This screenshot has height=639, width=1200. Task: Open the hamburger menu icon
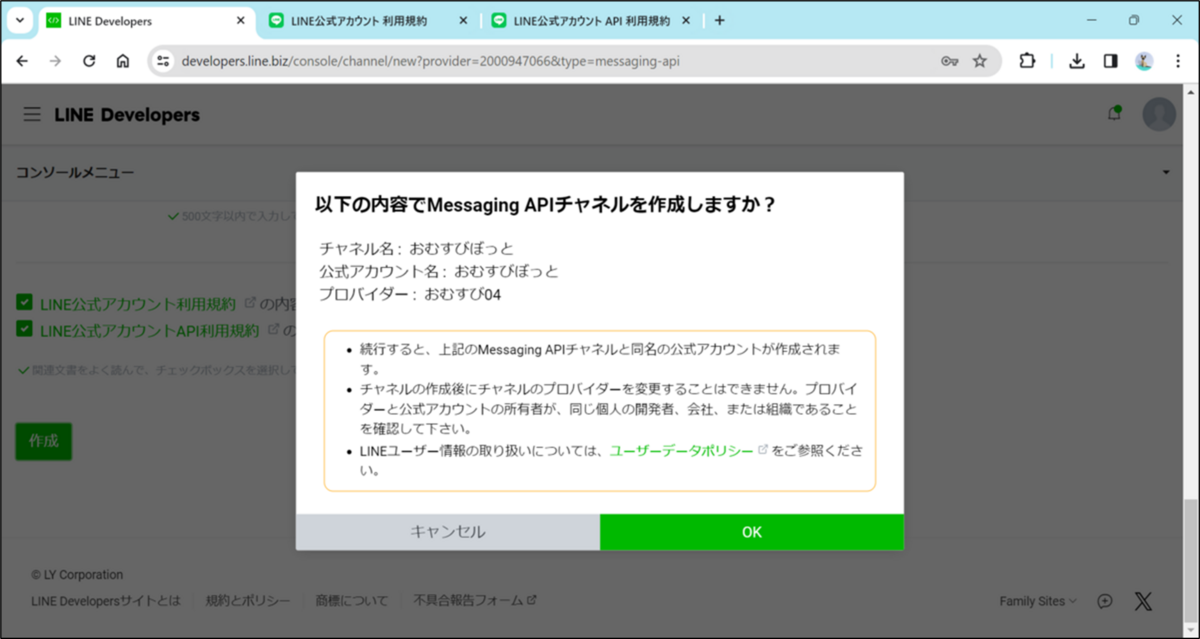click(x=32, y=114)
